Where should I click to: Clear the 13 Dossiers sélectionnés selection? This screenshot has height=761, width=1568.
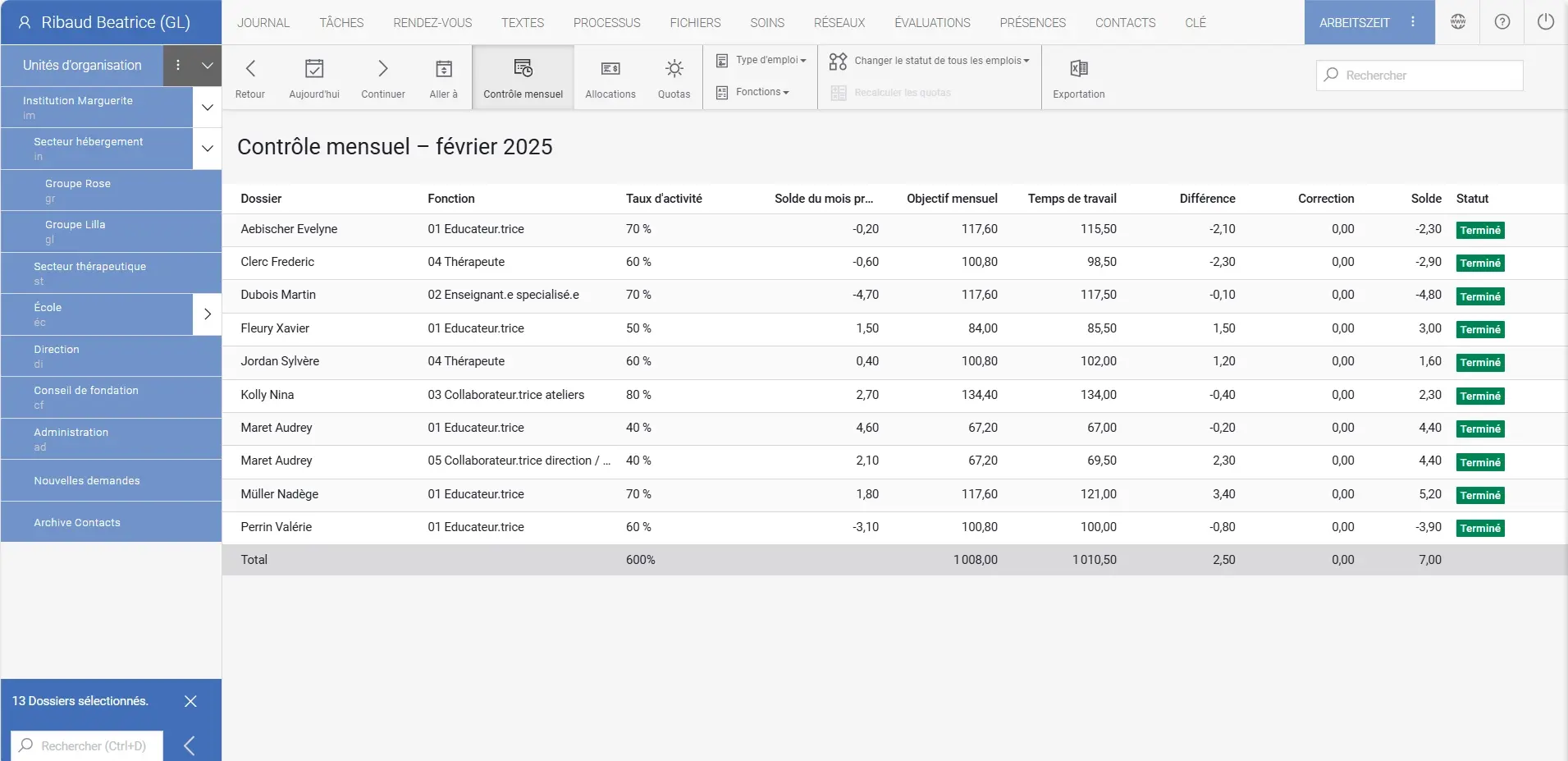point(190,701)
